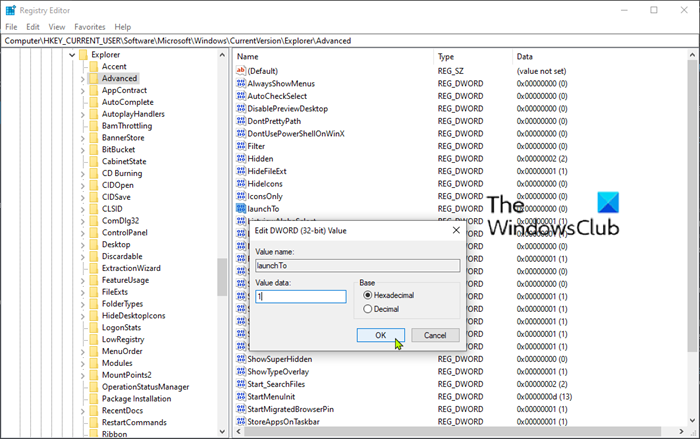Expand the Advanced tree node
This screenshot has width=700, height=439.
[x=83, y=79]
